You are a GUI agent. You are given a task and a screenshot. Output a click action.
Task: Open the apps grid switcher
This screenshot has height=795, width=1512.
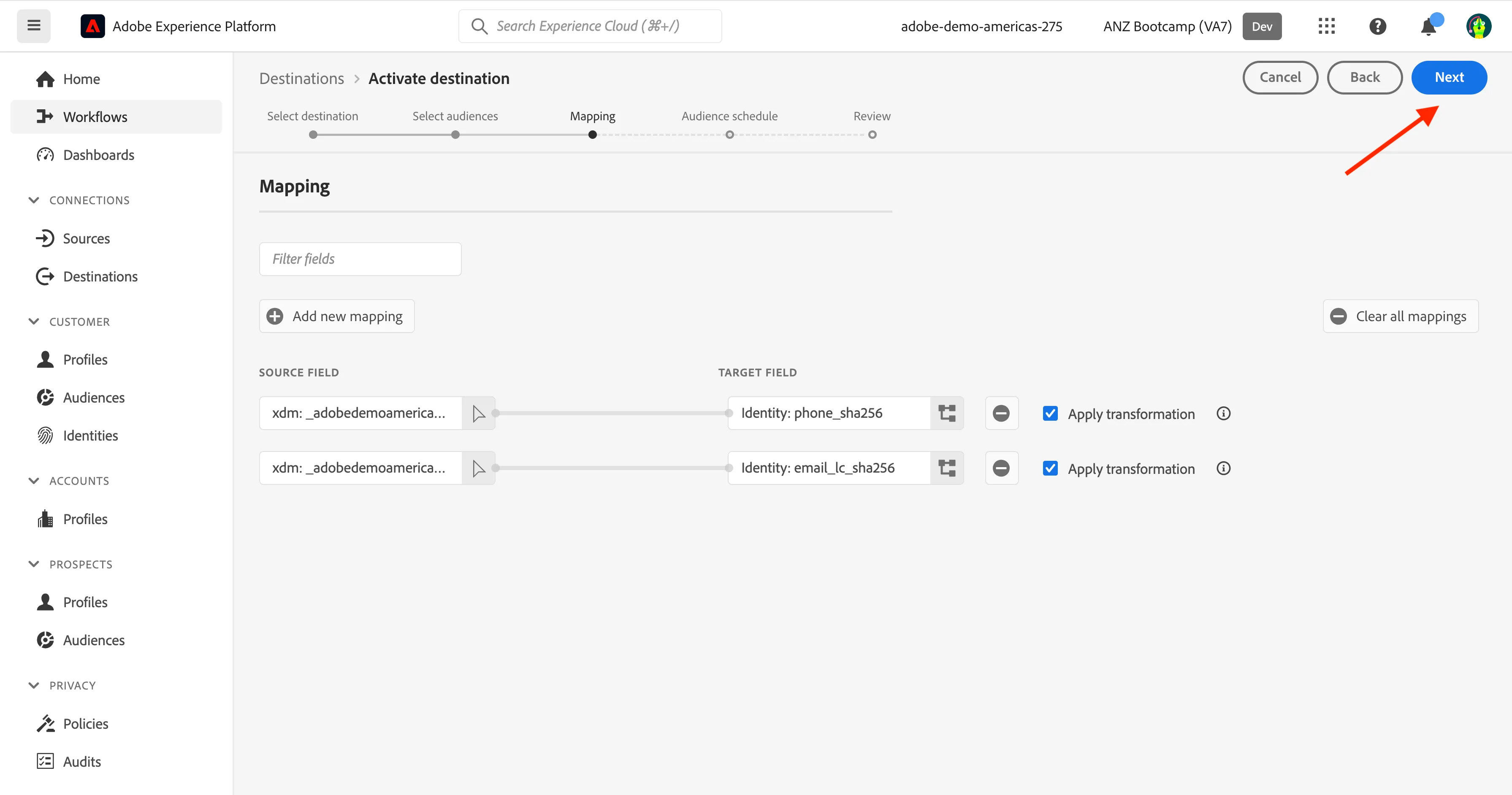pos(1327,27)
